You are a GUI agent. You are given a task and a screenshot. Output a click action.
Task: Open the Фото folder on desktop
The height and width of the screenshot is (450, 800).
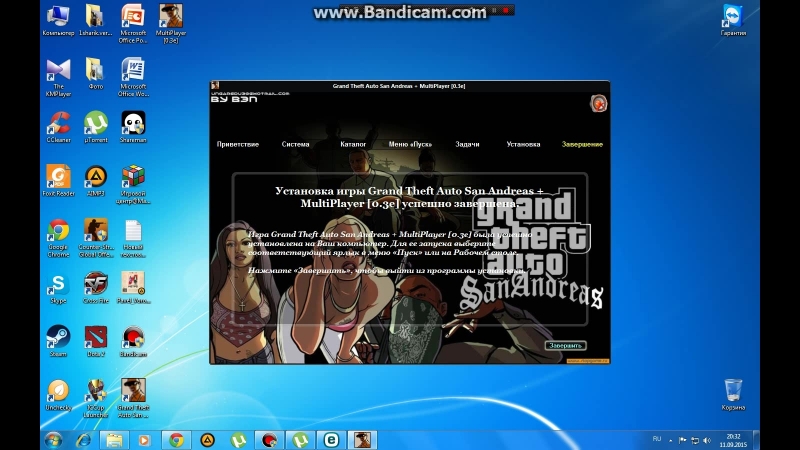coord(95,74)
